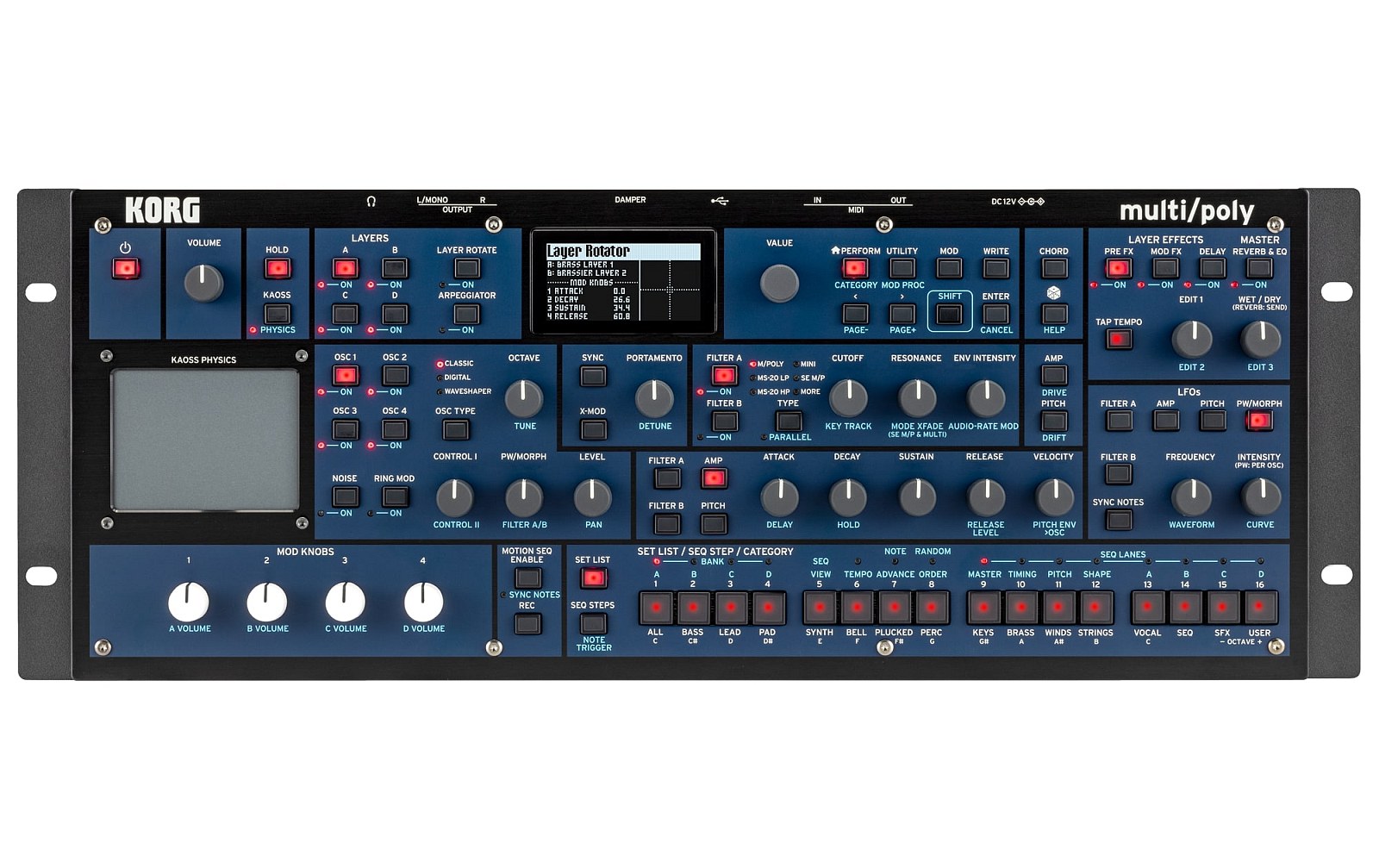Select Layer C button
Viewport: 1379px width, 868px height.
coord(345,314)
